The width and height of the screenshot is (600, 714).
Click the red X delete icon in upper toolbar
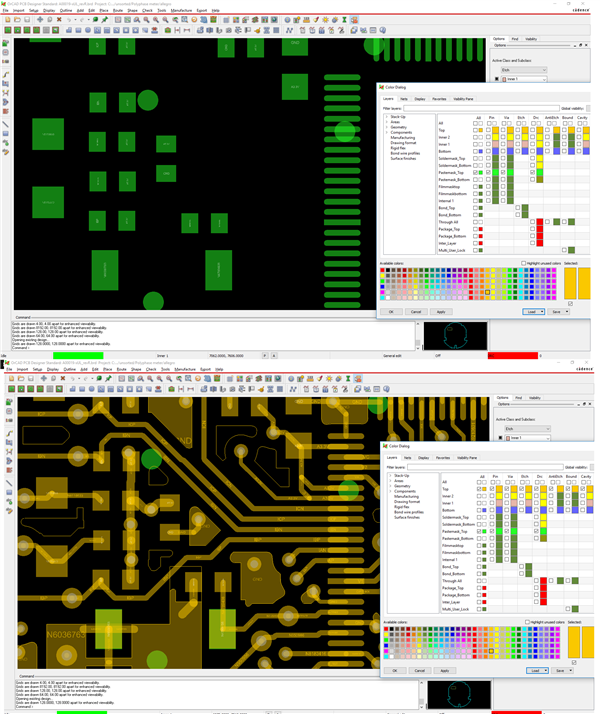pyautogui.click(x=59, y=19)
